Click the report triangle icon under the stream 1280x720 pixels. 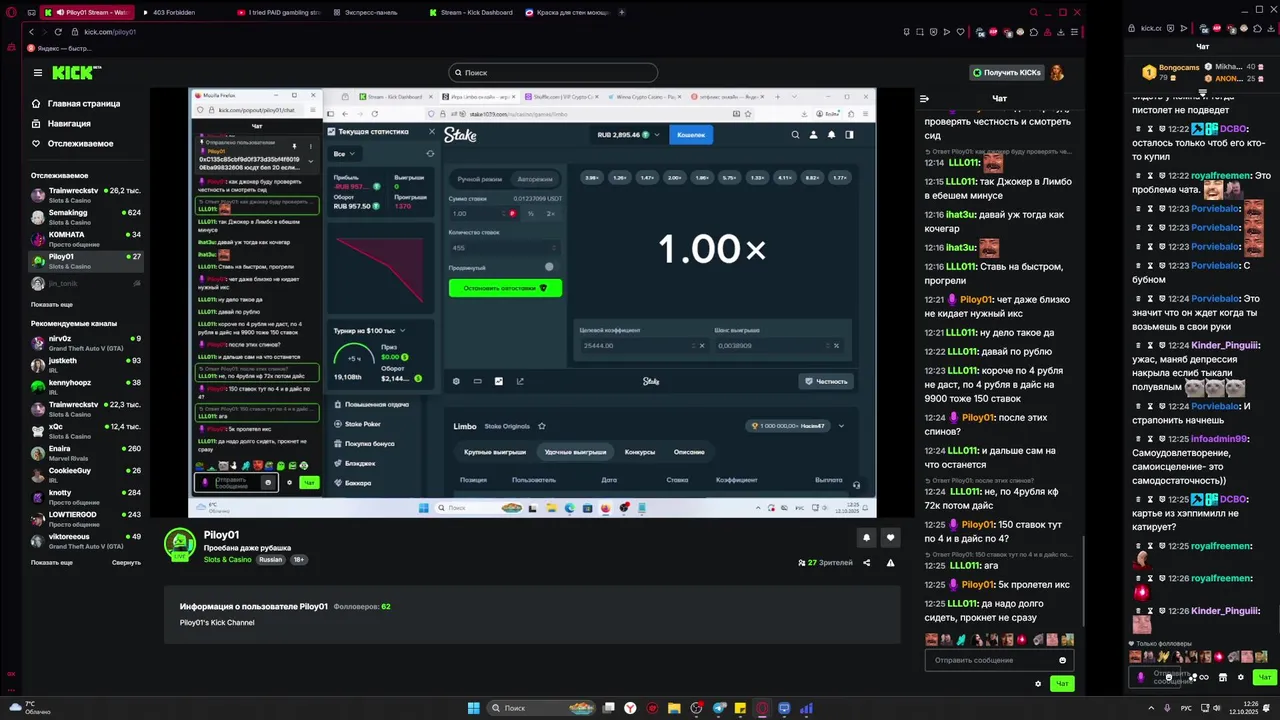[x=890, y=563]
